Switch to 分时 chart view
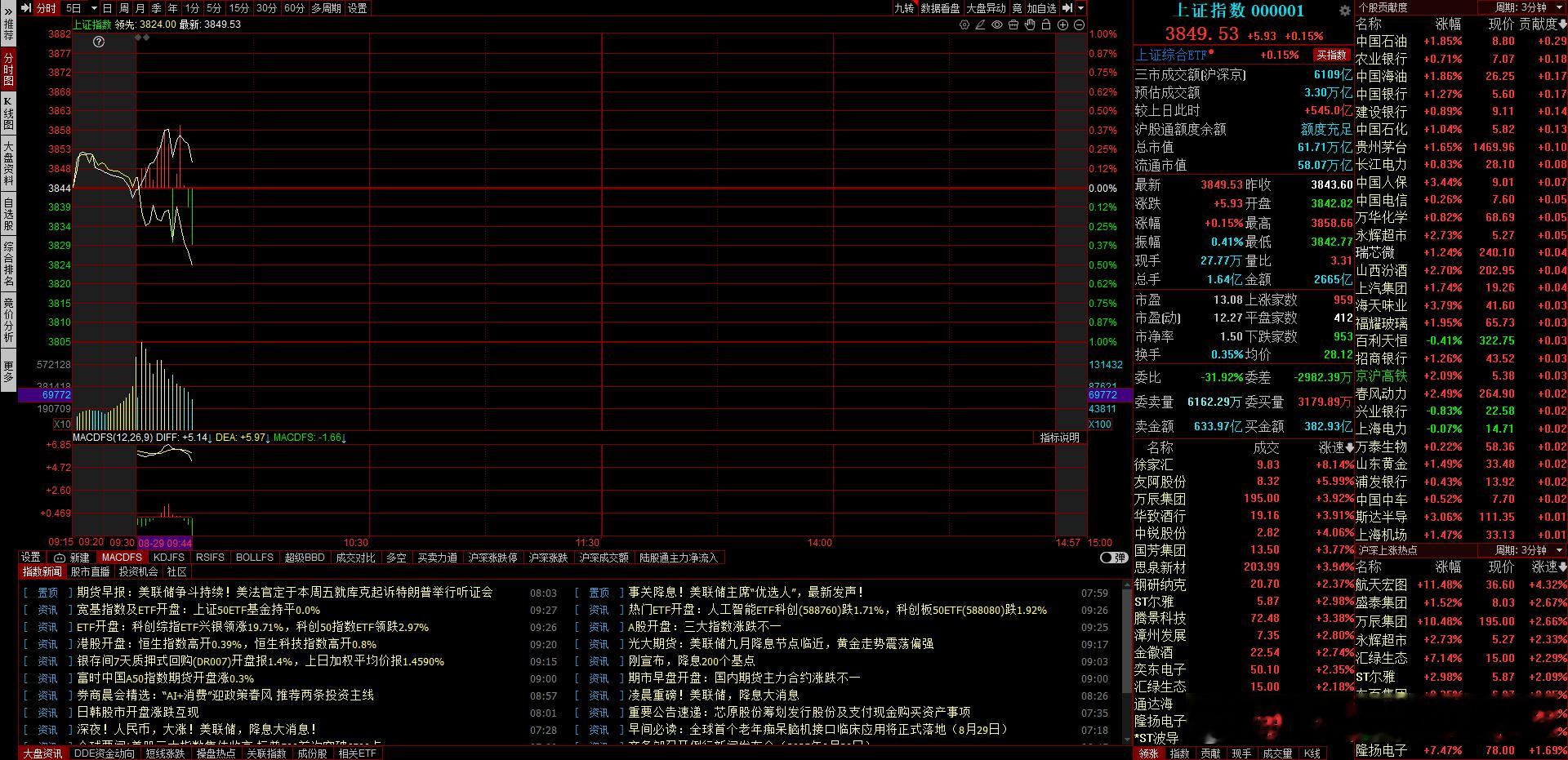Viewport: 1568px width, 760px height. (x=47, y=8)
